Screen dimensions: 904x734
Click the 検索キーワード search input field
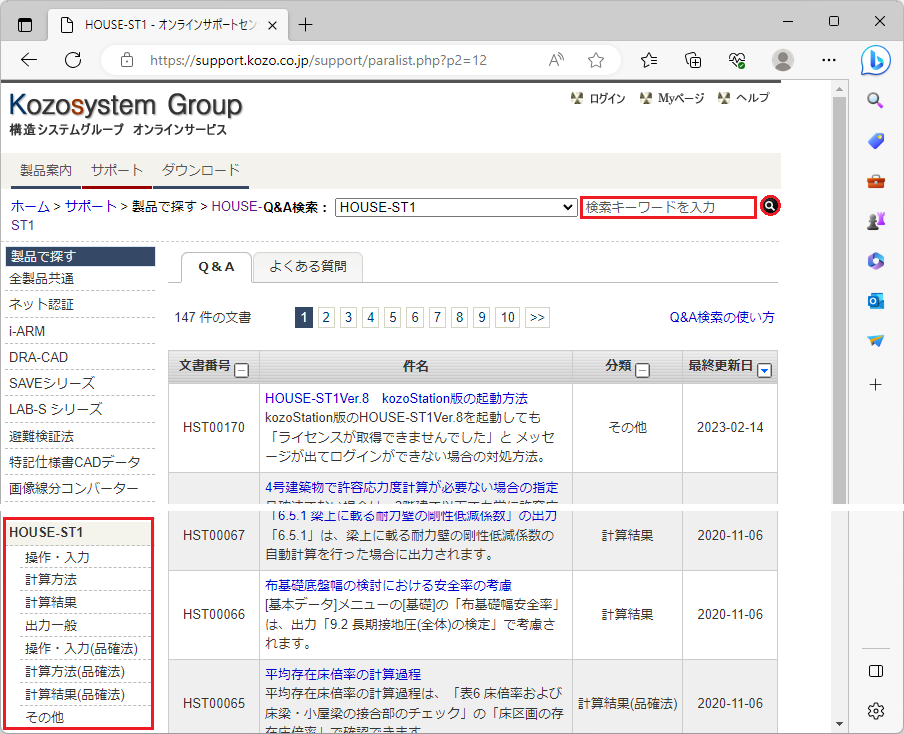pyautogui.click(x=668, y=207)
